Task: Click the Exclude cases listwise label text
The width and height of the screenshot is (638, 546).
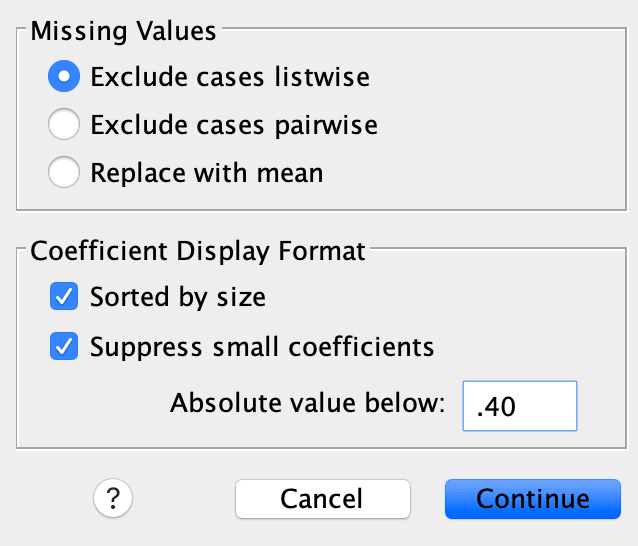Action: (230, 76)
